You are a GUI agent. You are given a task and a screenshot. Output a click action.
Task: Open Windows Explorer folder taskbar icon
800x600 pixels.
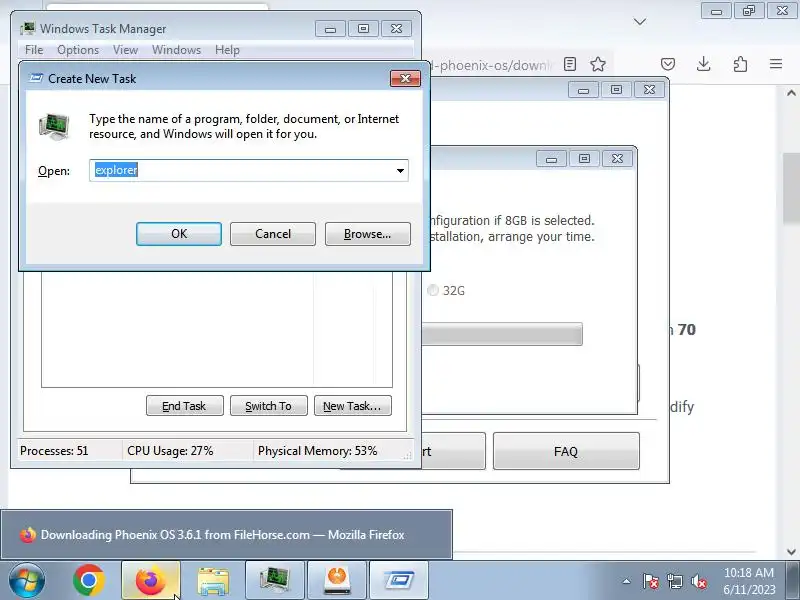[x=213, y=580]
